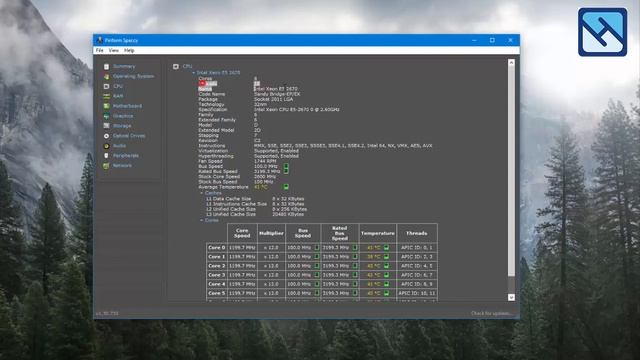
Task: Show Core 4 rated bus speed graph icon
Action: coord(355,284)
